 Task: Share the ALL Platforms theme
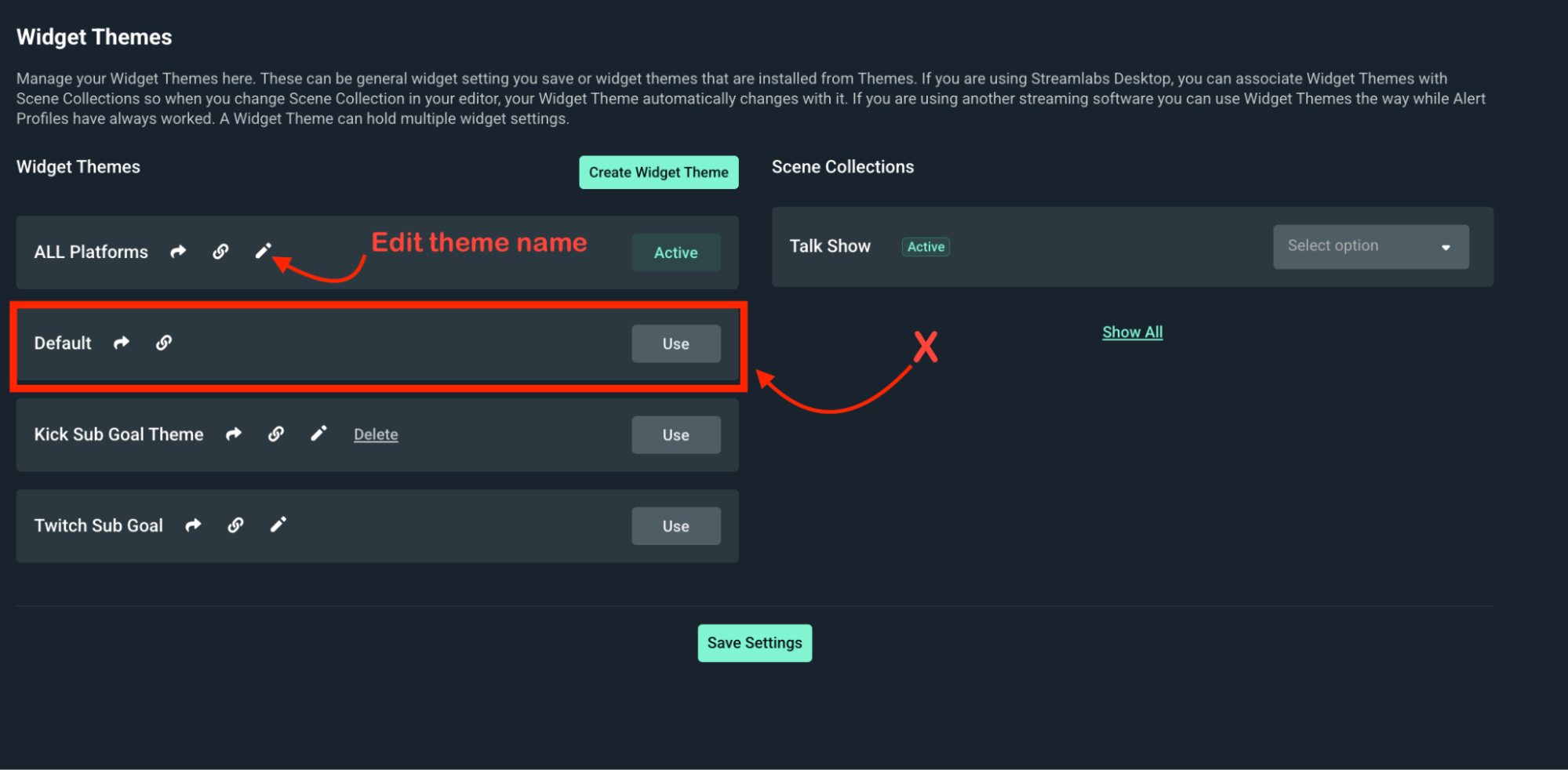178,252
